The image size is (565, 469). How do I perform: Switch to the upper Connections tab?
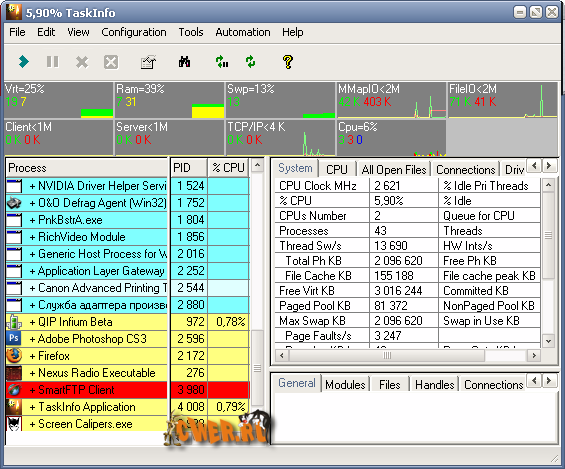(466, 169)
